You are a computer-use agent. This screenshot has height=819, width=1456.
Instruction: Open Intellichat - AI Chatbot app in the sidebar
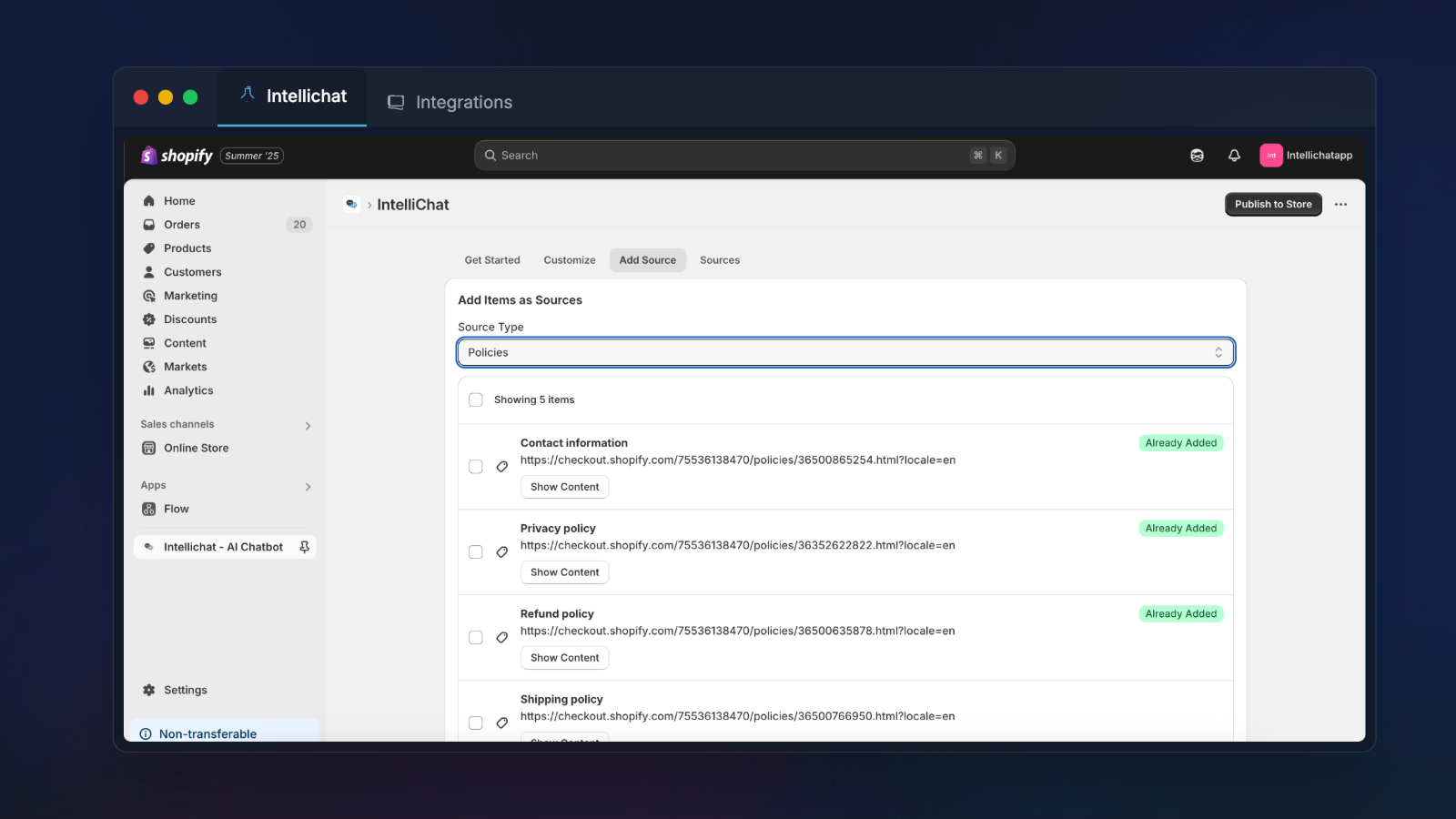point(223,547)
